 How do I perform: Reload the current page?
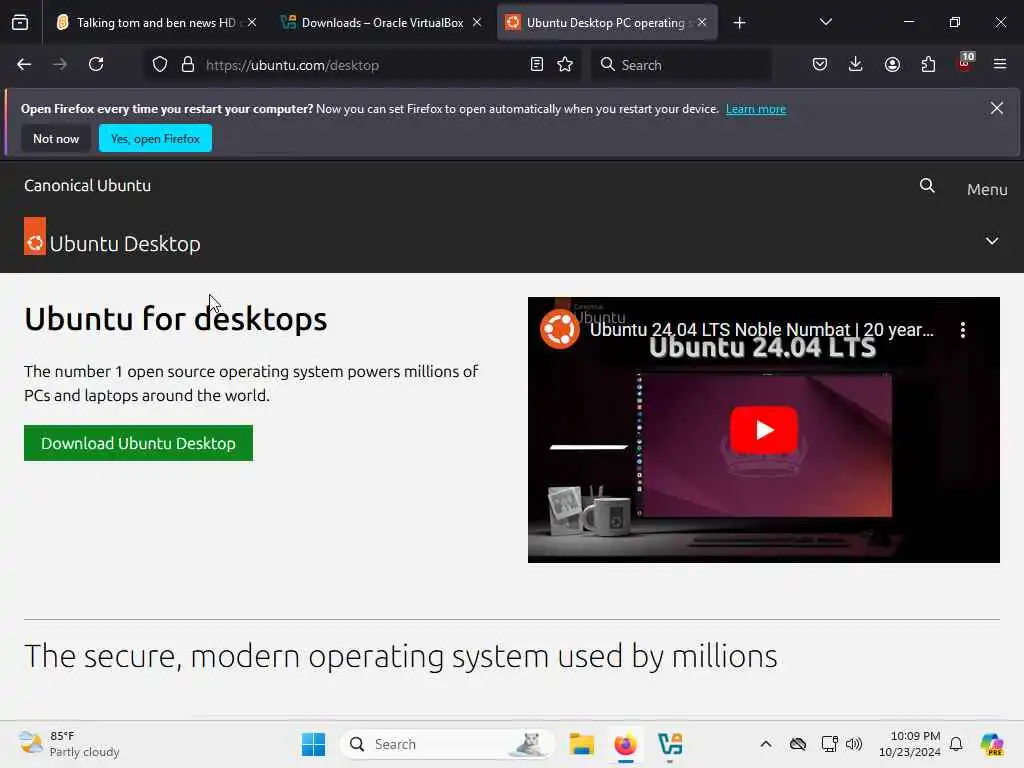coord(96,65)
